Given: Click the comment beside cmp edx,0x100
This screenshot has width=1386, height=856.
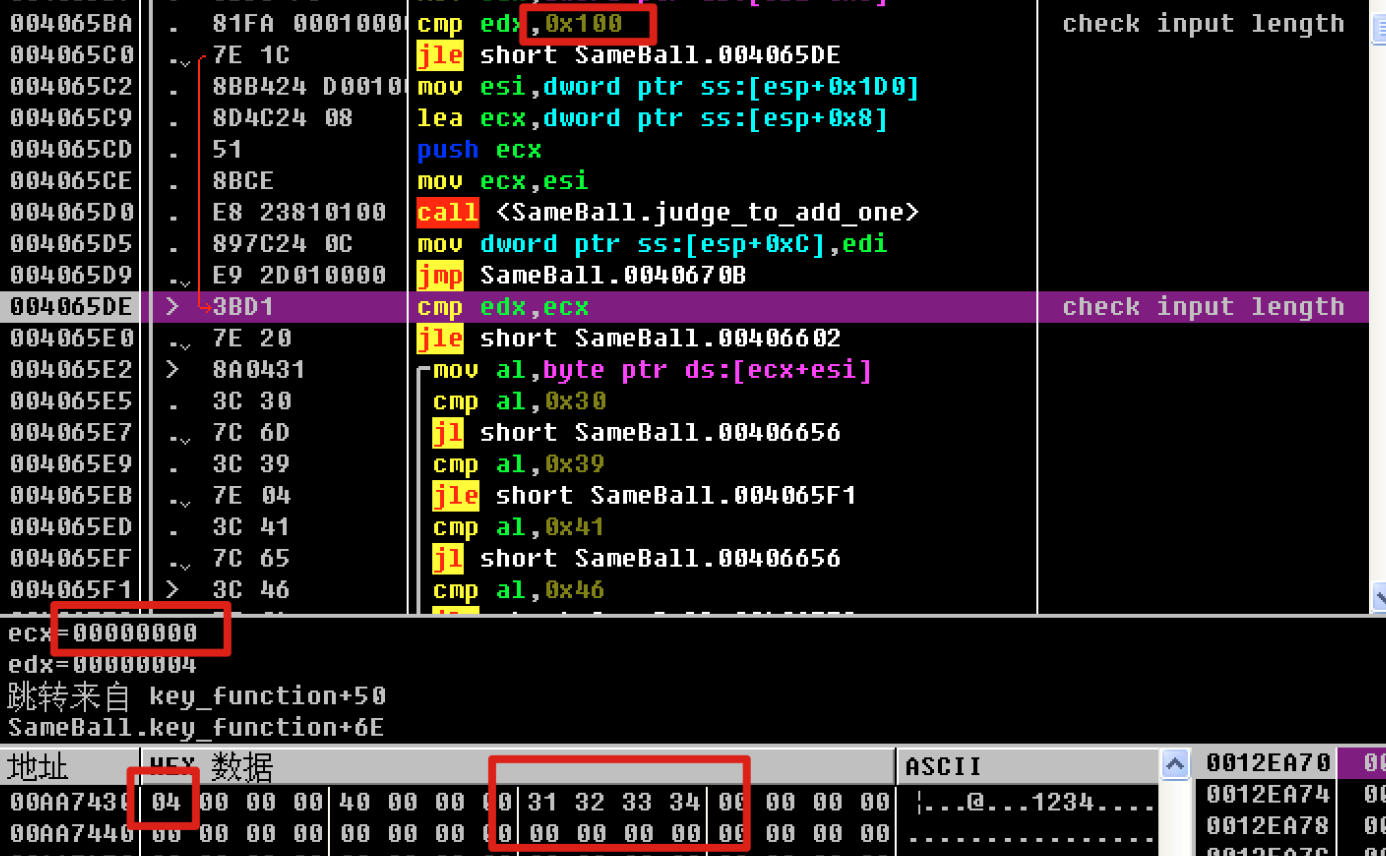Looking at the screenshot, I should point(1203,24).
